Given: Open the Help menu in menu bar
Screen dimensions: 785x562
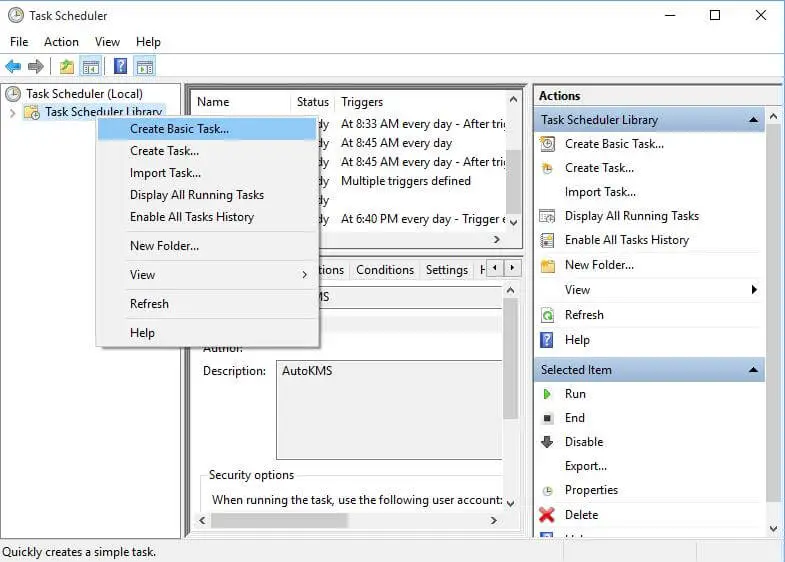Looking at the screenshot, I should 148,42.
